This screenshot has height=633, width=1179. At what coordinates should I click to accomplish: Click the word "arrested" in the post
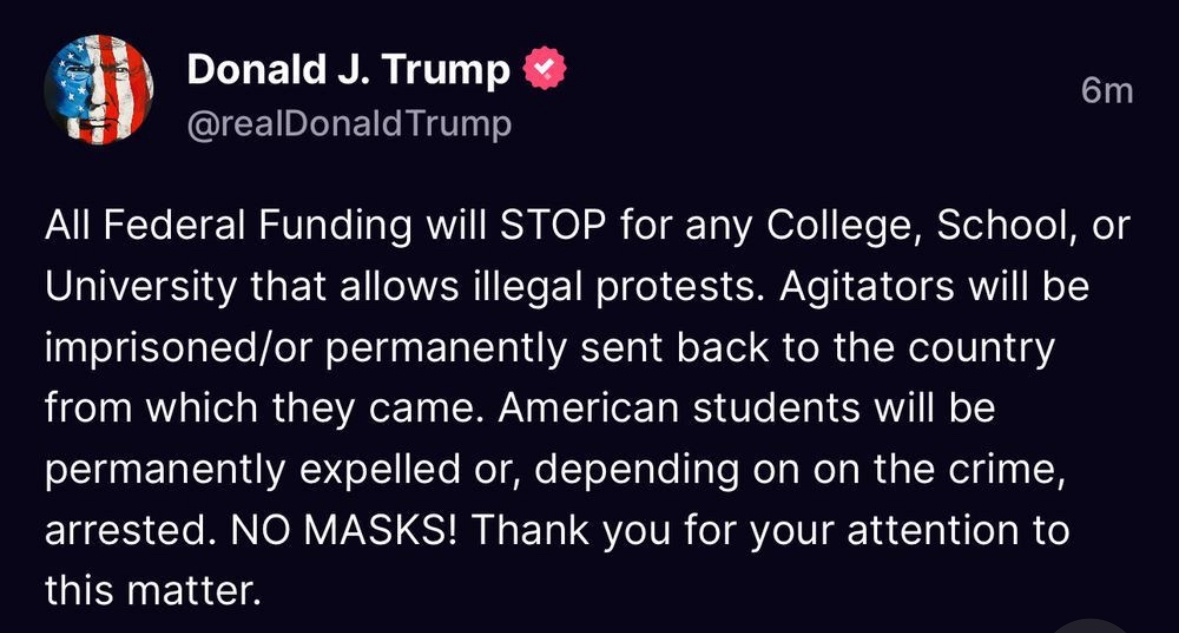124,530
